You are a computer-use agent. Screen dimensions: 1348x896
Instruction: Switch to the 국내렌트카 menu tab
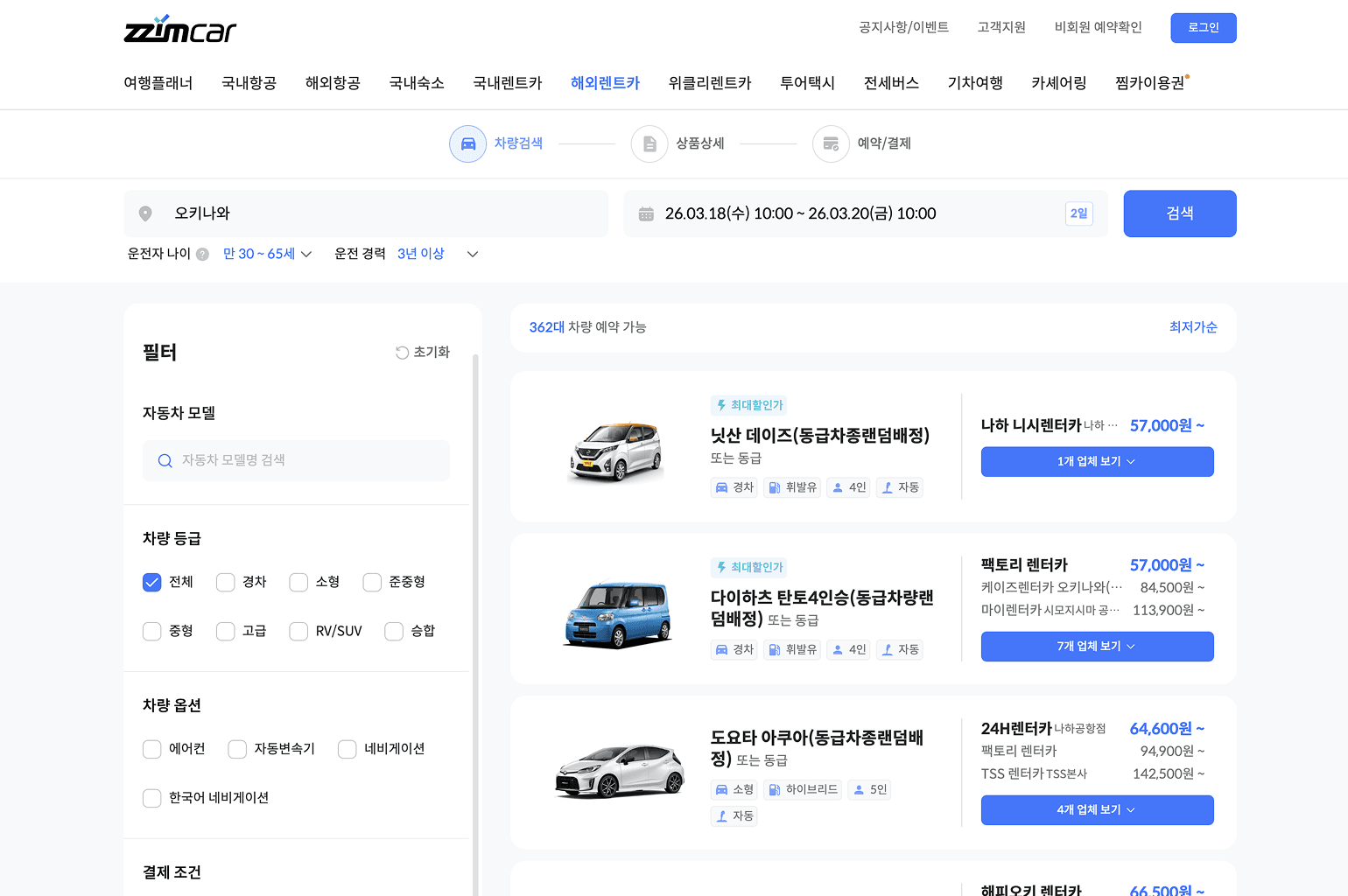507,83
